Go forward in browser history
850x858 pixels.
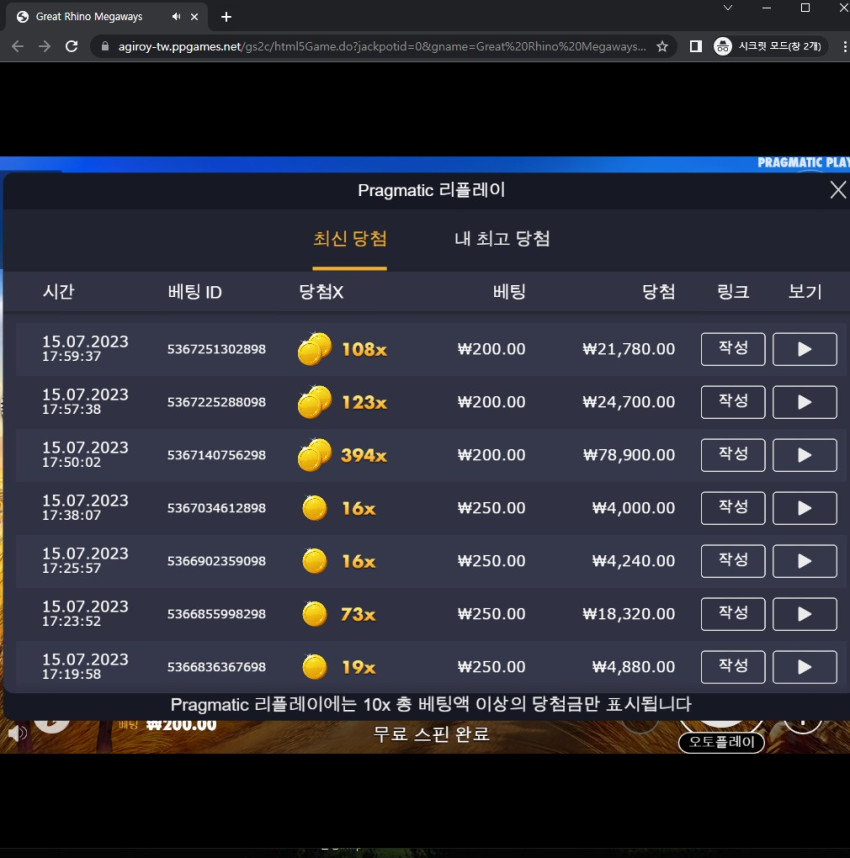point(44,47)
